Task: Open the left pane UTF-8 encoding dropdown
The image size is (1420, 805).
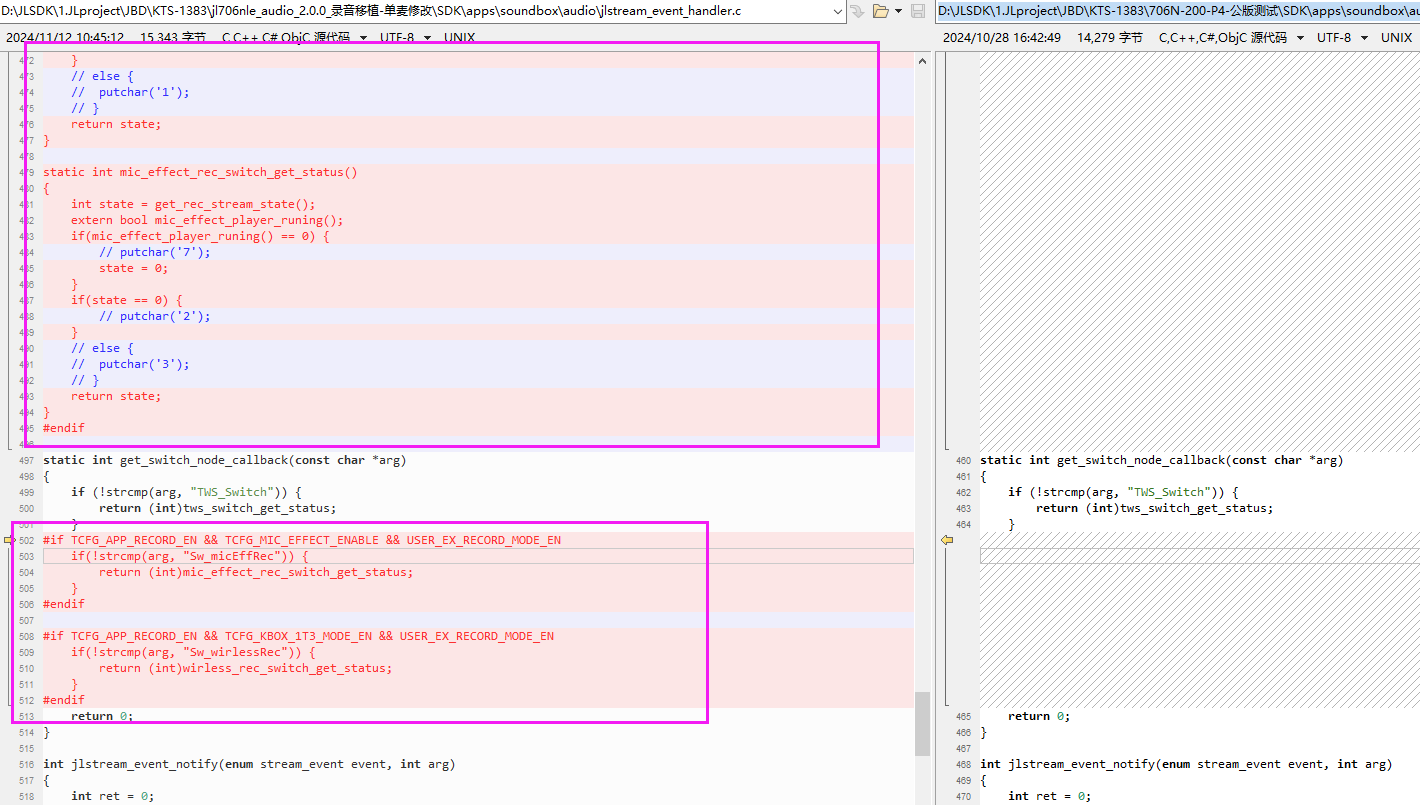Action: pyautogui.click(x=406, y=37)
